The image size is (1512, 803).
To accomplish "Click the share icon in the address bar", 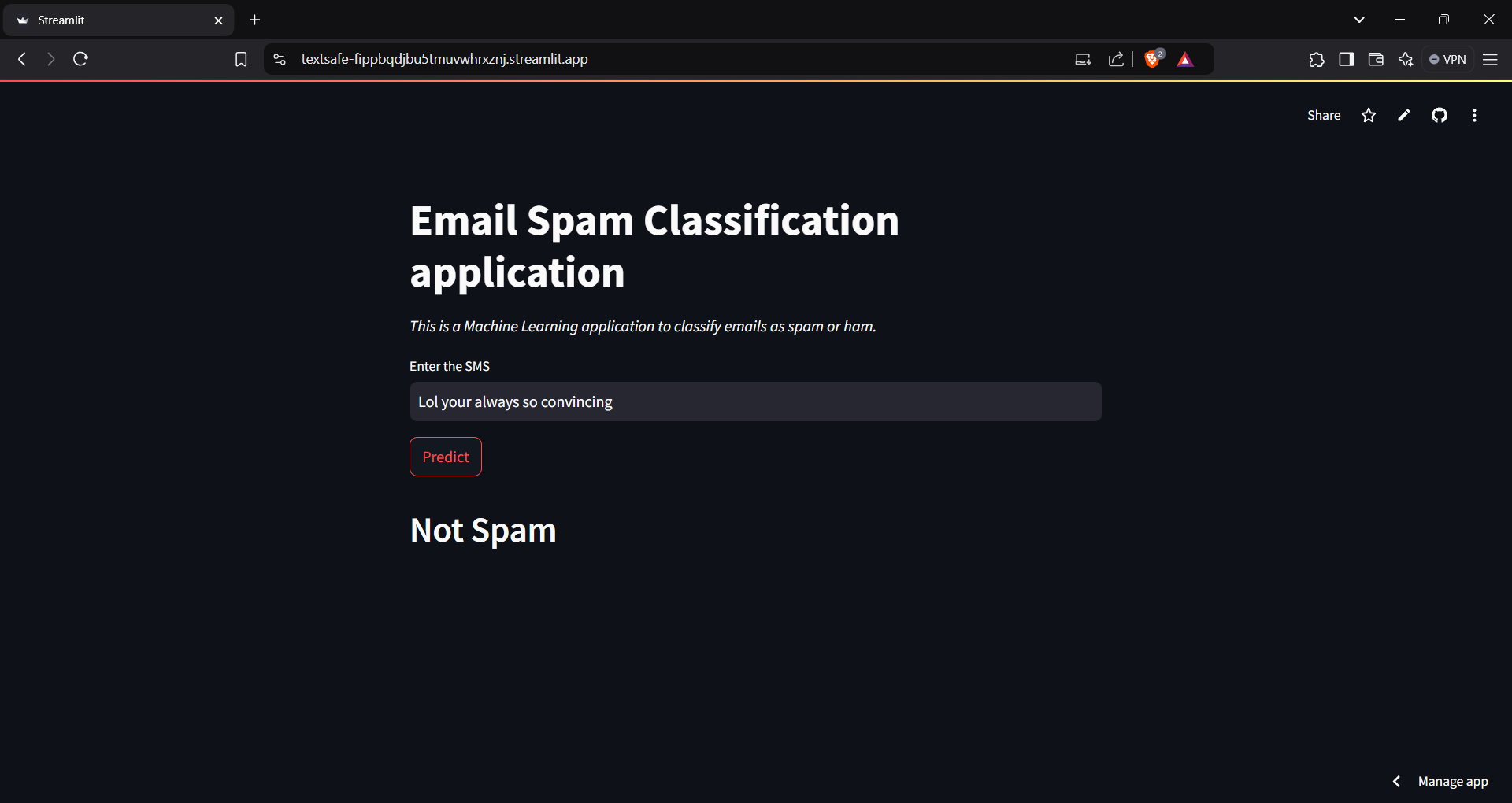I will pyautogui.click(x=1116, y=58).
